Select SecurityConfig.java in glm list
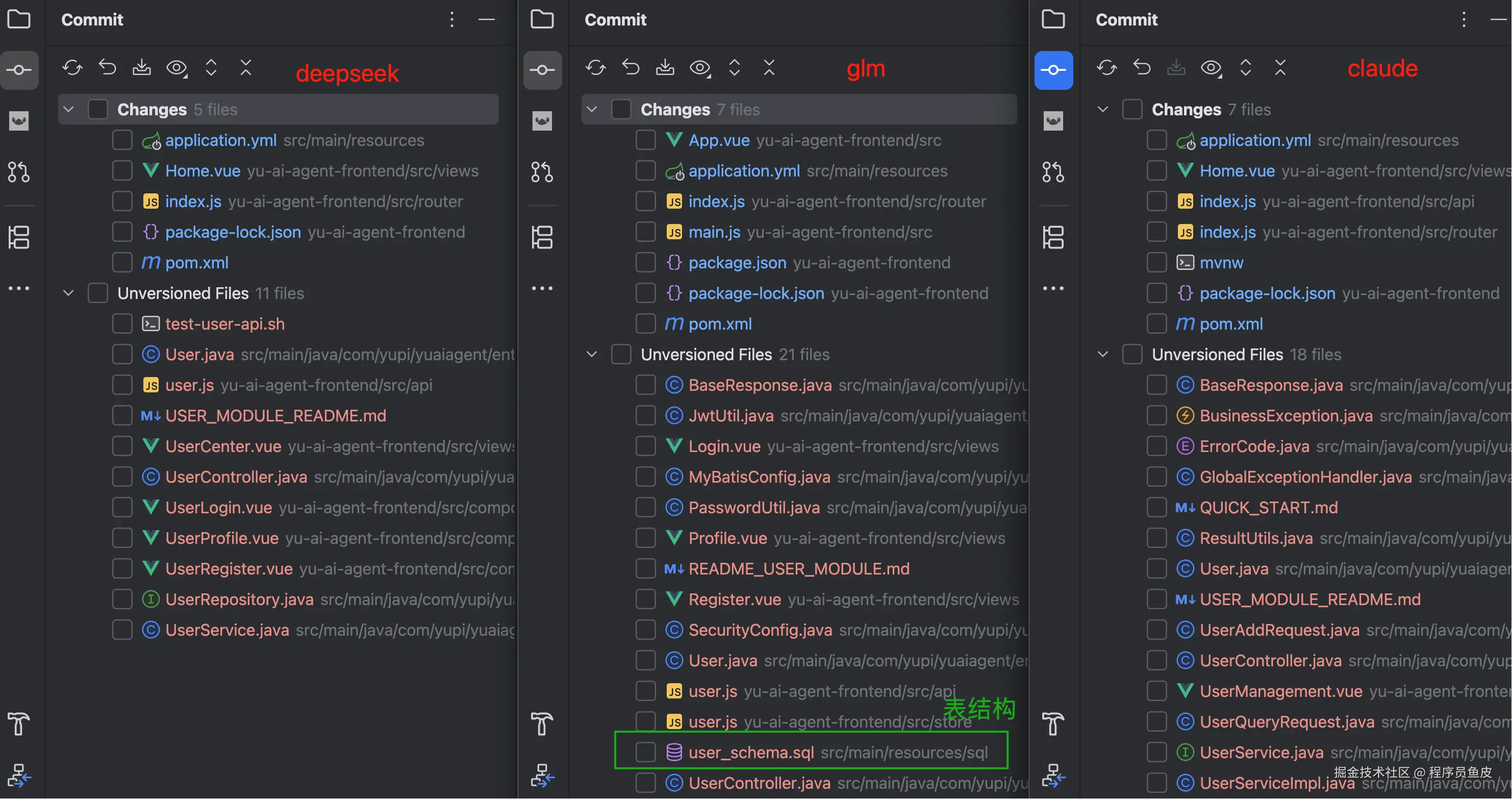Image resolution: width=1512 pixels, height=799 pixels. (760, 631)
